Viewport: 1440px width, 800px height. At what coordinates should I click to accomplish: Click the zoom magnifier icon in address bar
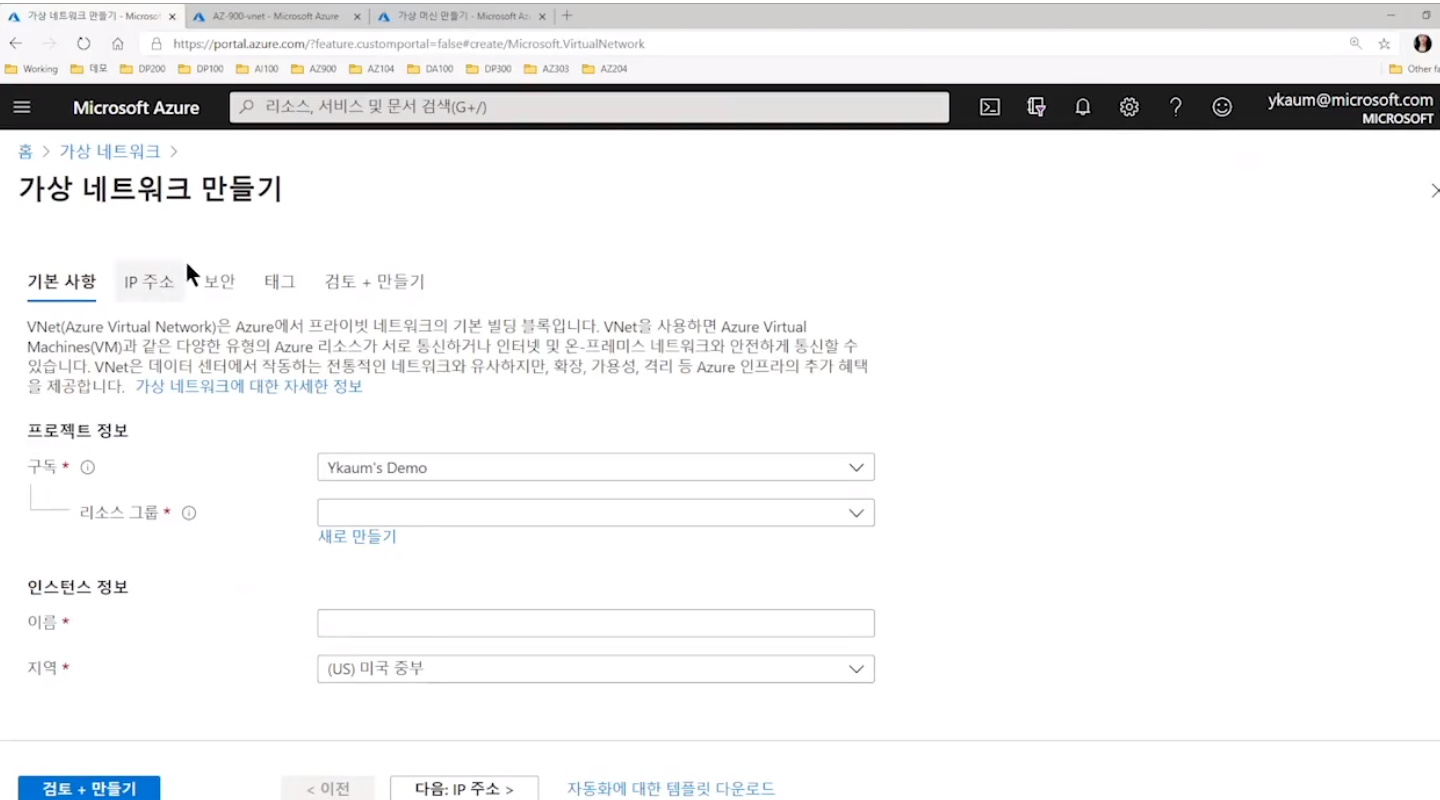tap(1355, 44)
